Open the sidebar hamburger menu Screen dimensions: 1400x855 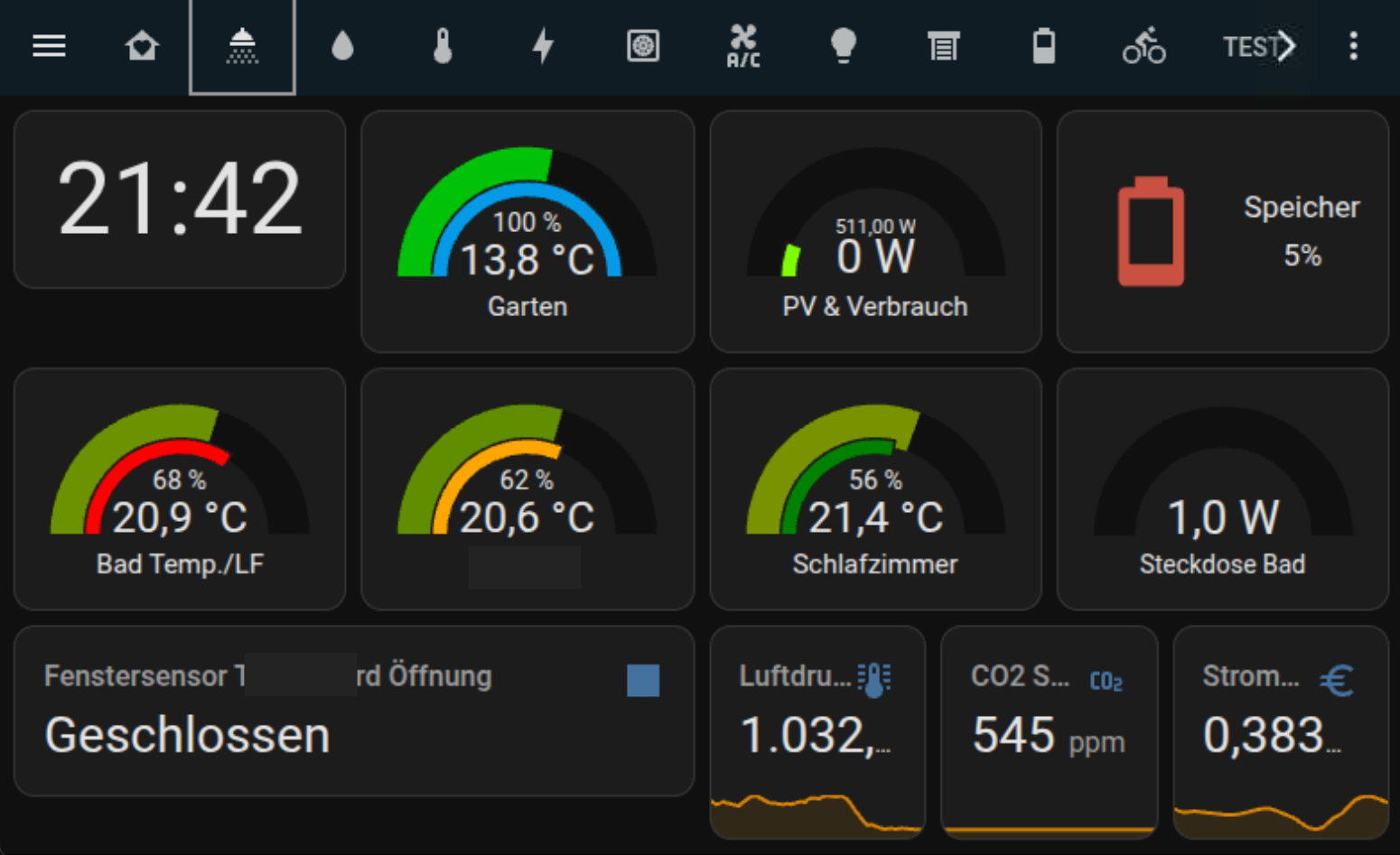tap(49, 46)
